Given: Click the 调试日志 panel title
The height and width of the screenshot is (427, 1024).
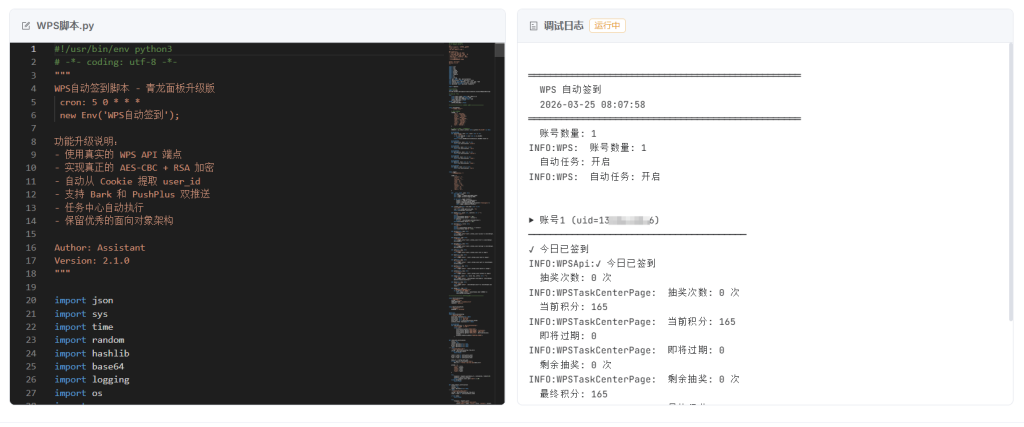Looking at the screenshot, I should (563, 26).
